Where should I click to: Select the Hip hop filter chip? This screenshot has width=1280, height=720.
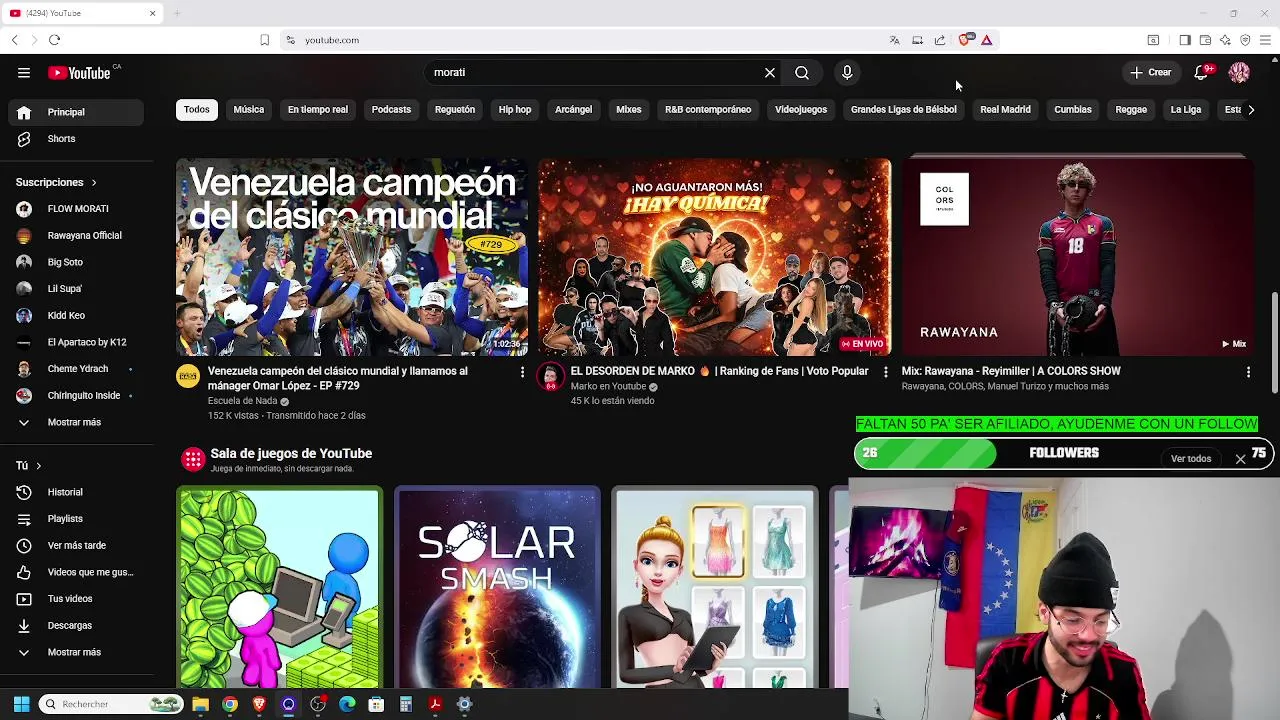click(515, 109)
